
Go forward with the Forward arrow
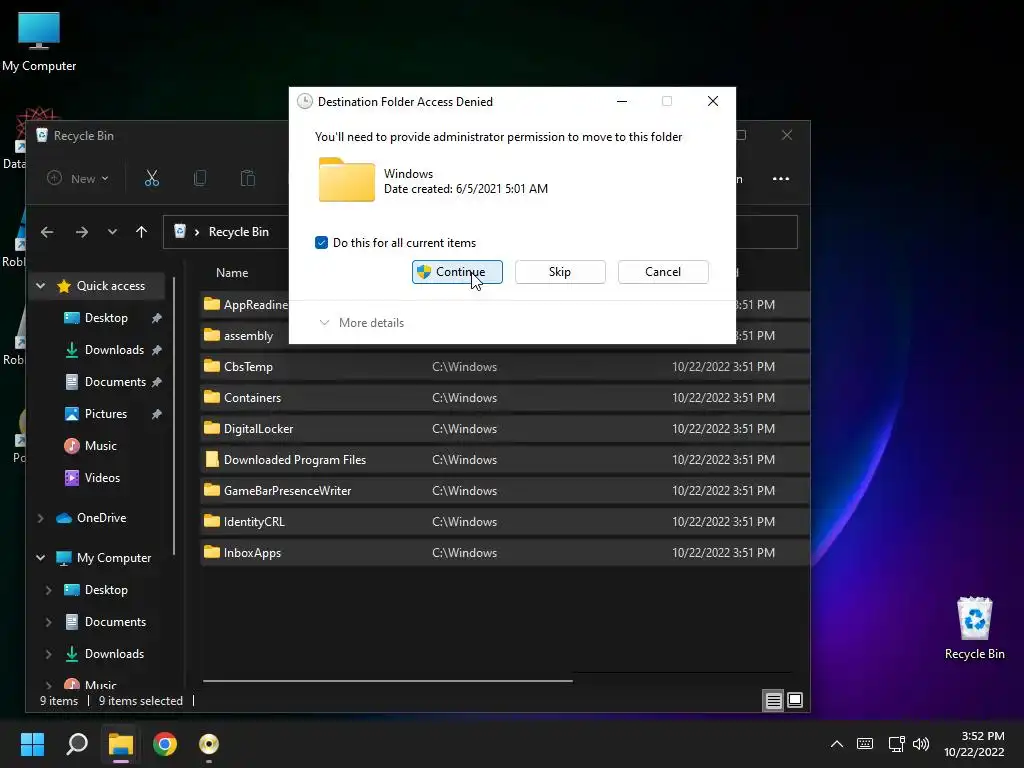[82, 232]
